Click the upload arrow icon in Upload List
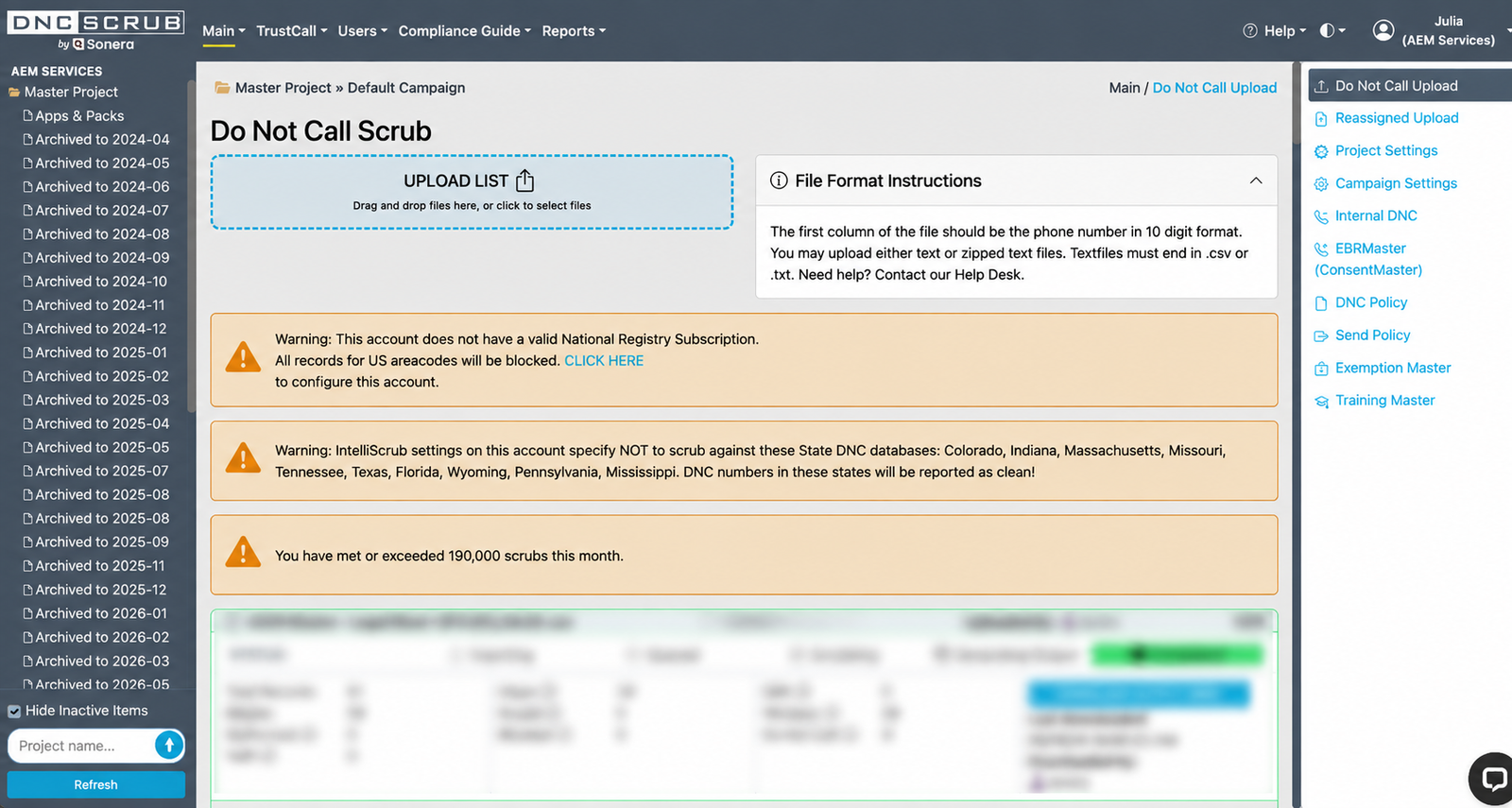 coord(525,181)
